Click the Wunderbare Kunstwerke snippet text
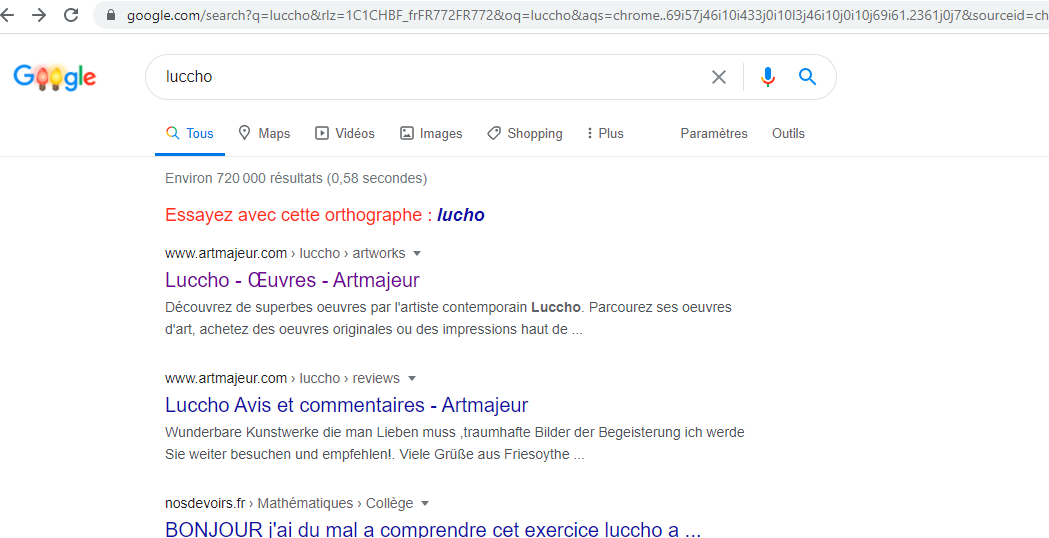Image resolution: width=1049 pixels, height=538 pixels. pos(455,443)
